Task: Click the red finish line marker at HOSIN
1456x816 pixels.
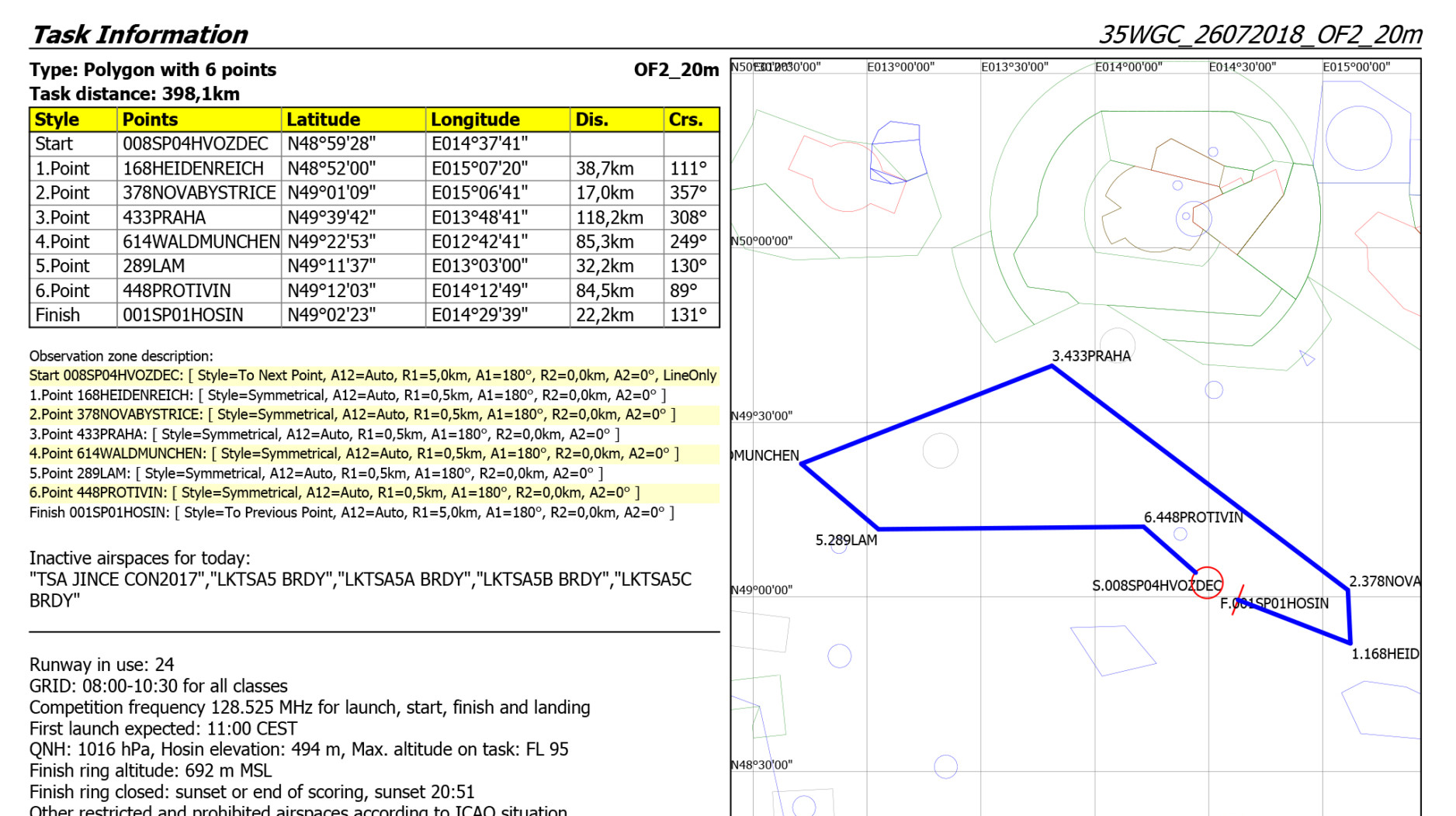Action: 1238,599
